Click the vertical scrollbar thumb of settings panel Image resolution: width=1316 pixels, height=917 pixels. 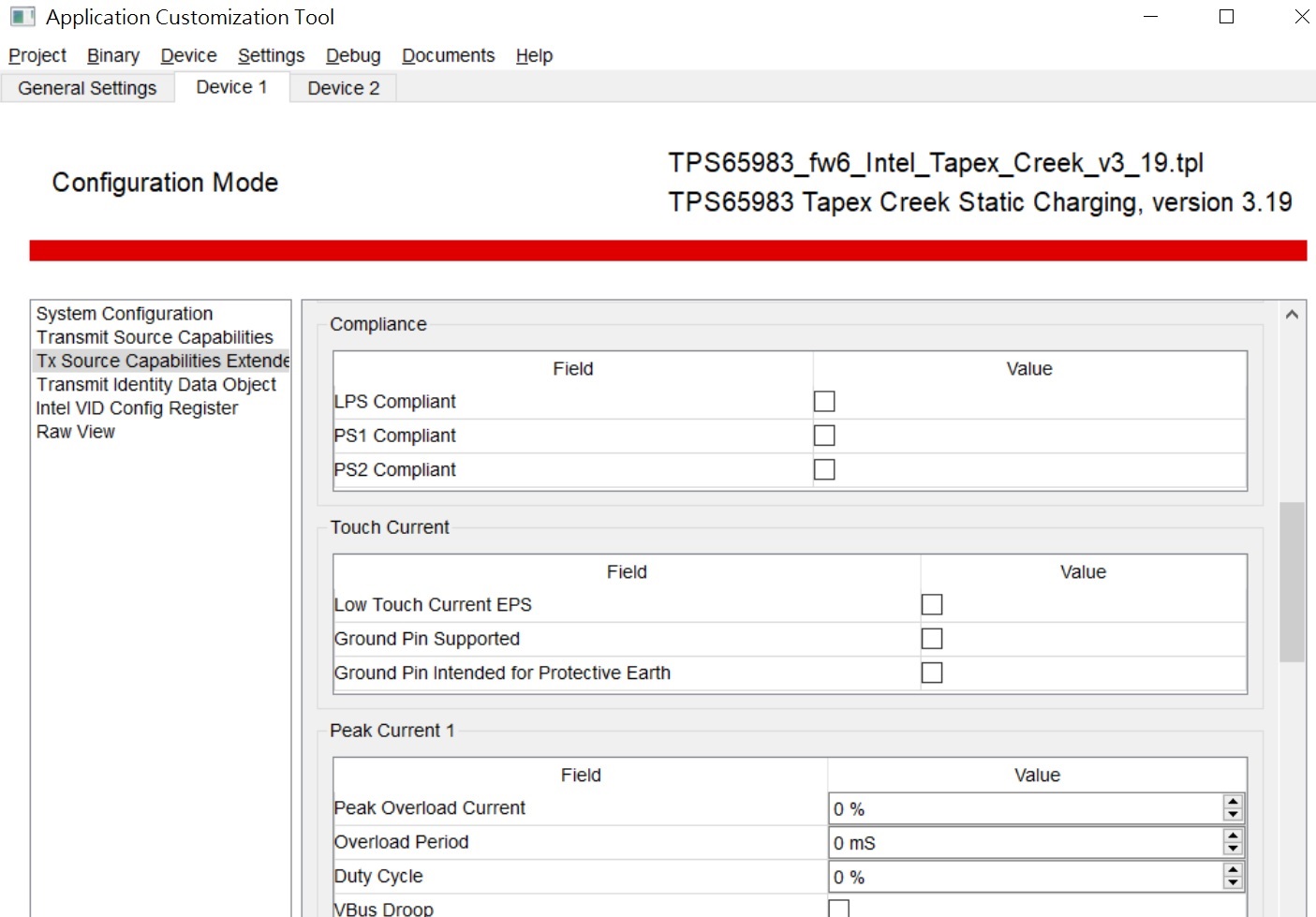point(1292,582)
